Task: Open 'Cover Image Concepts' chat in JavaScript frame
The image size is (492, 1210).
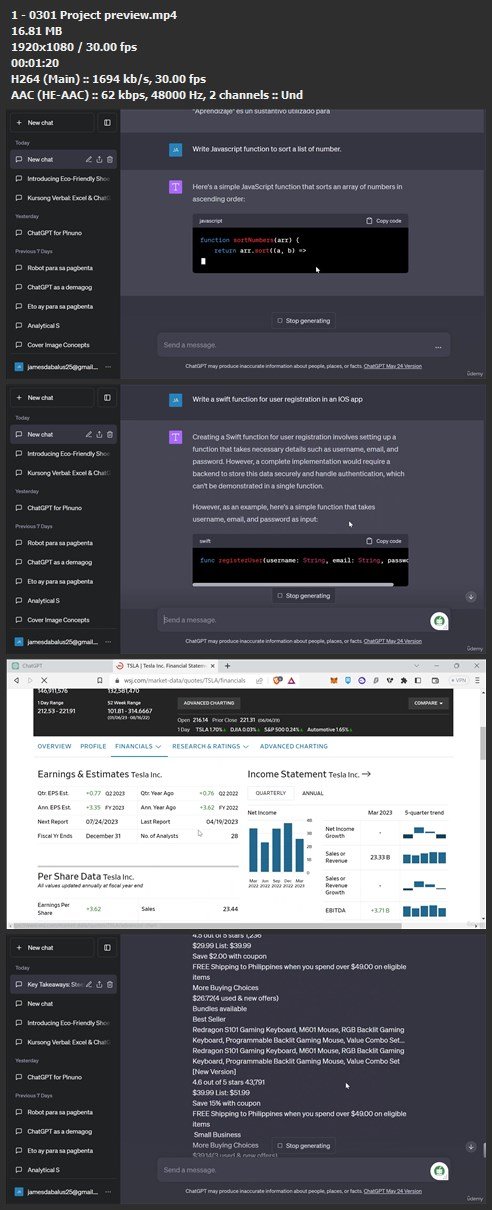Action: (63, 344)
